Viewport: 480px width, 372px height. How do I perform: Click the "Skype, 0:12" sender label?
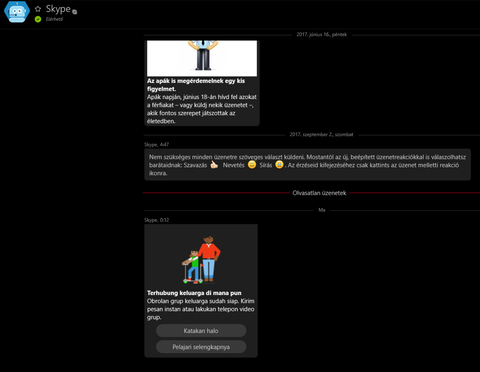pyautogui.click(x=157, y=220)
